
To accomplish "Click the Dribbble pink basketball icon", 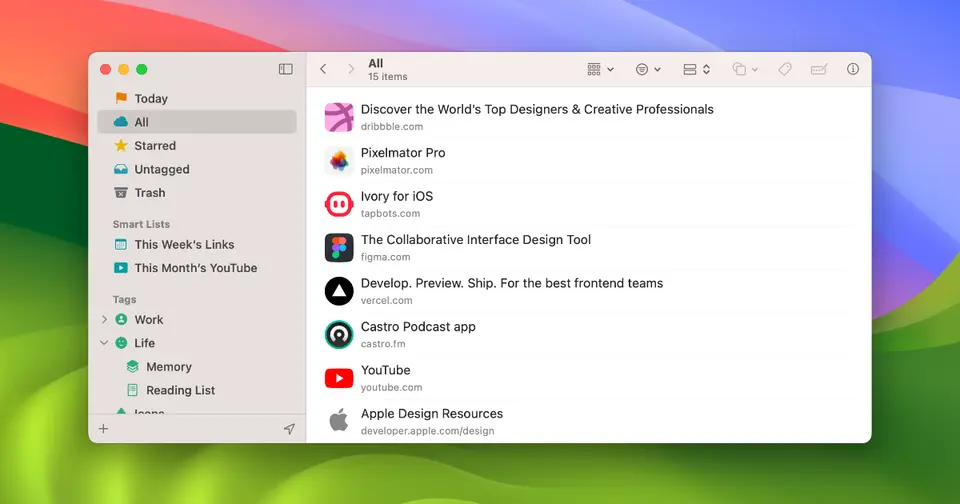I will 339,118.
